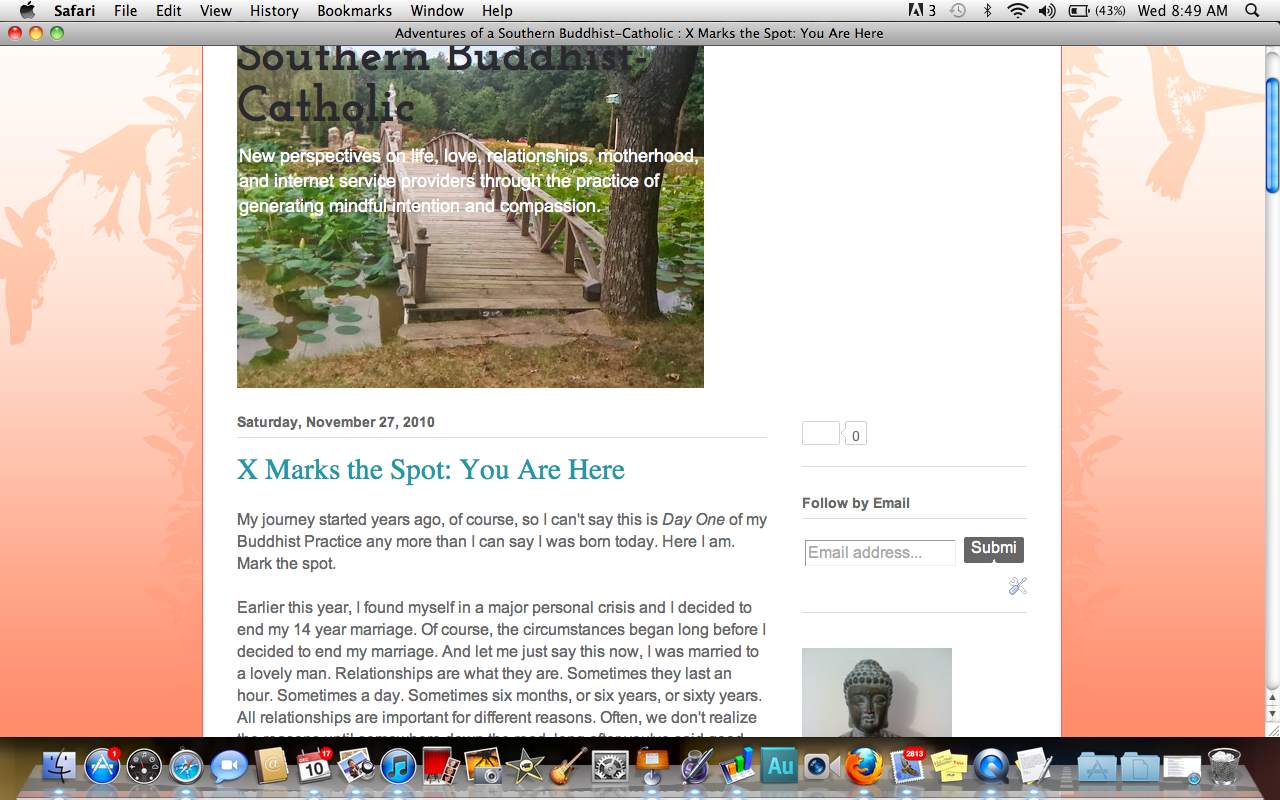Open the History menu
Screen dimensions: 1280x800
(x=274, y=11)
